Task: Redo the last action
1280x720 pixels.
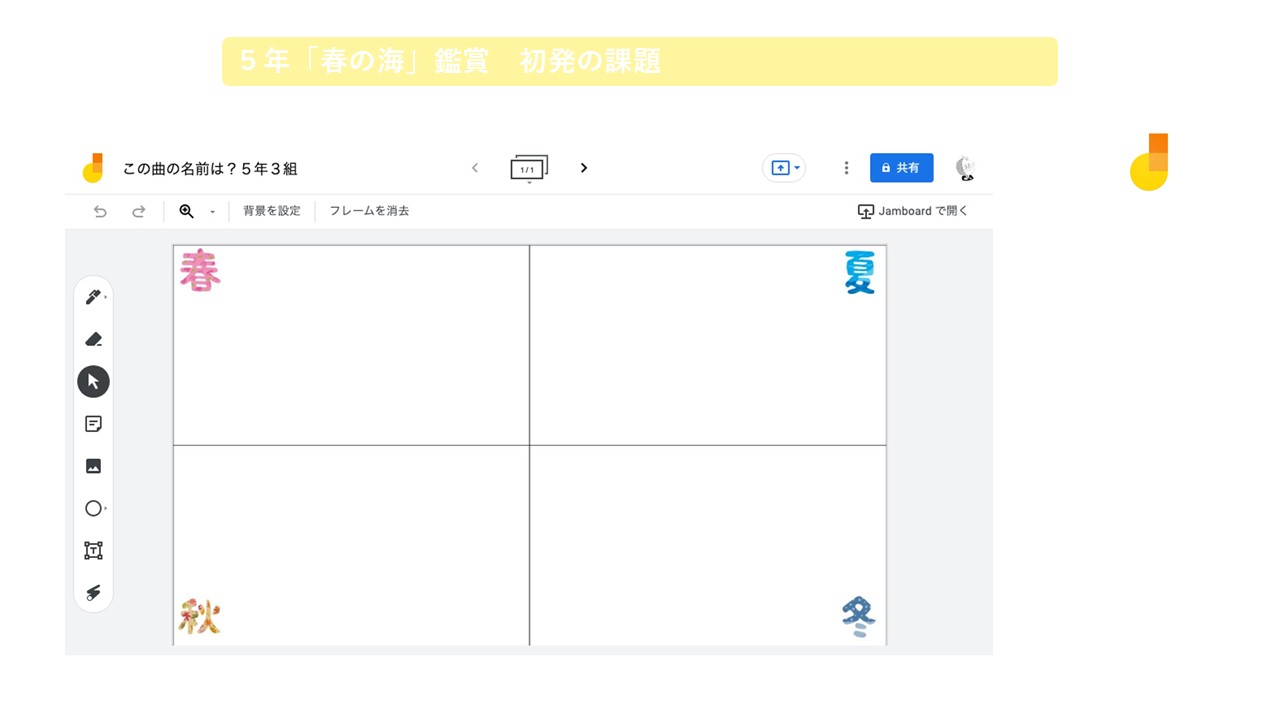Action: tap(139, 211)
